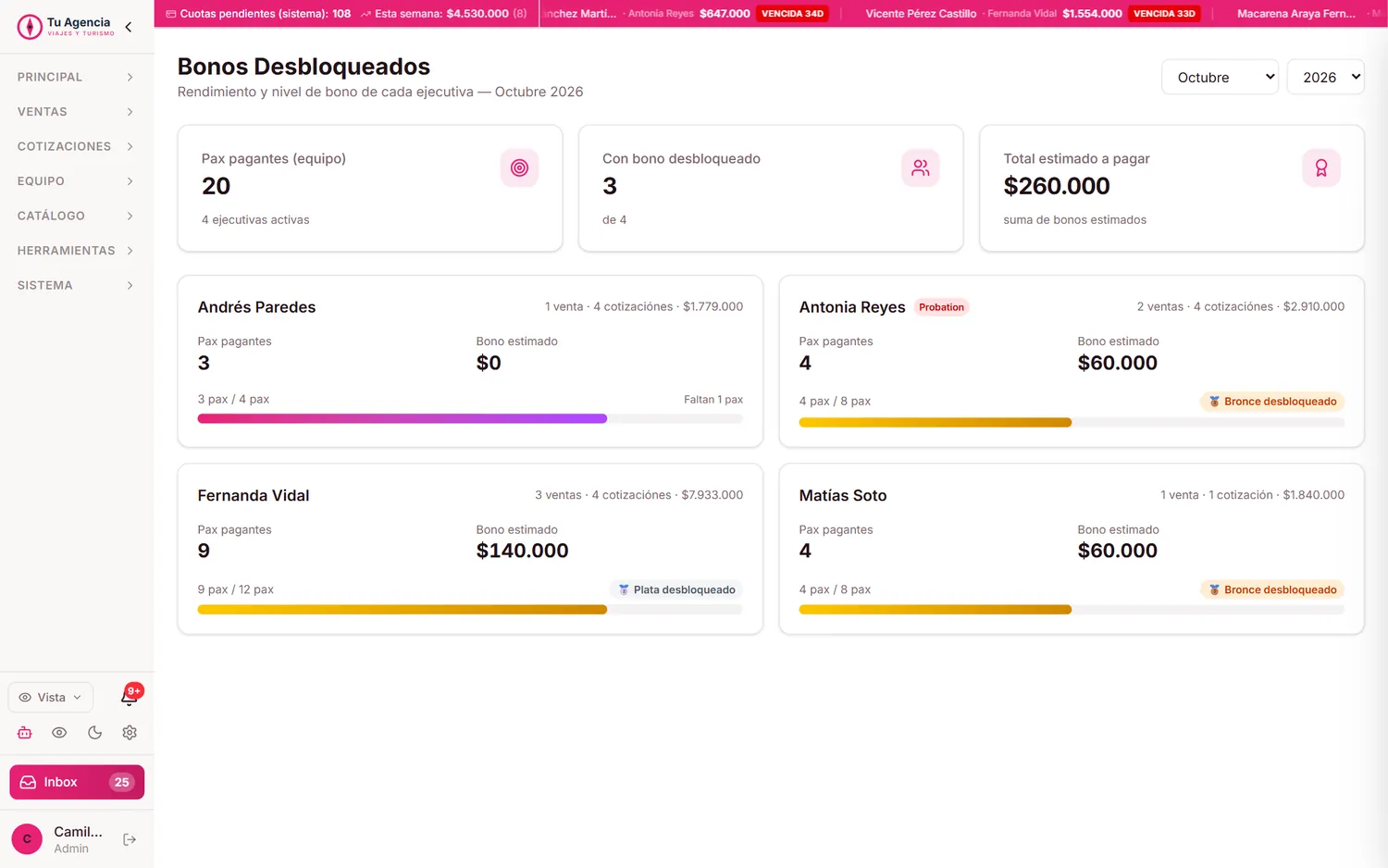Click the VENCIDA 34D badge
The width and height of the screenshot is (1388, 868).
coord(792,14)
